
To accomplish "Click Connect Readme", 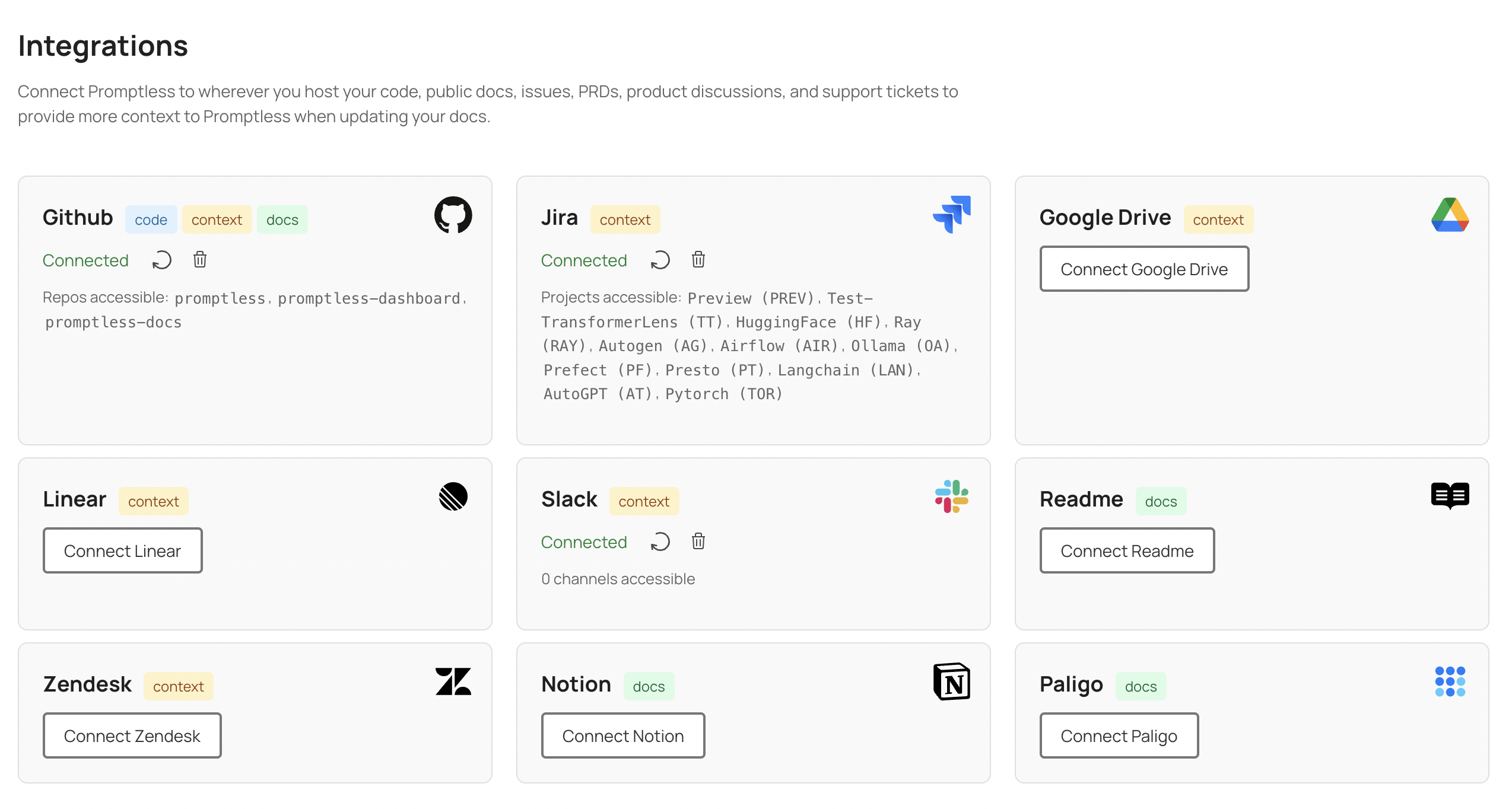I will click(x=1126, y=550).
